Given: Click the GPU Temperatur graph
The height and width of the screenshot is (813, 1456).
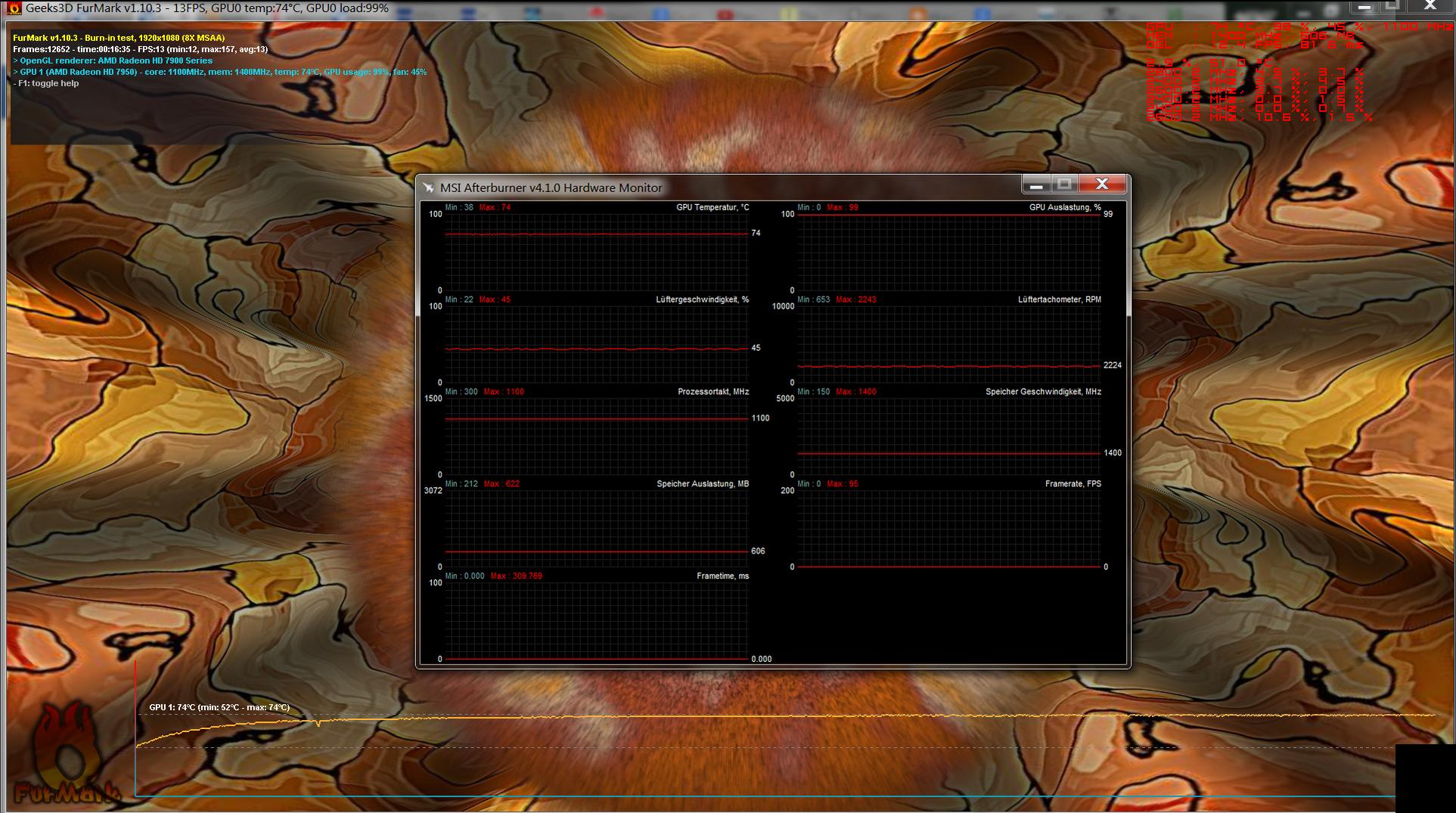Looking at the screenshot, I should point(596,252).
